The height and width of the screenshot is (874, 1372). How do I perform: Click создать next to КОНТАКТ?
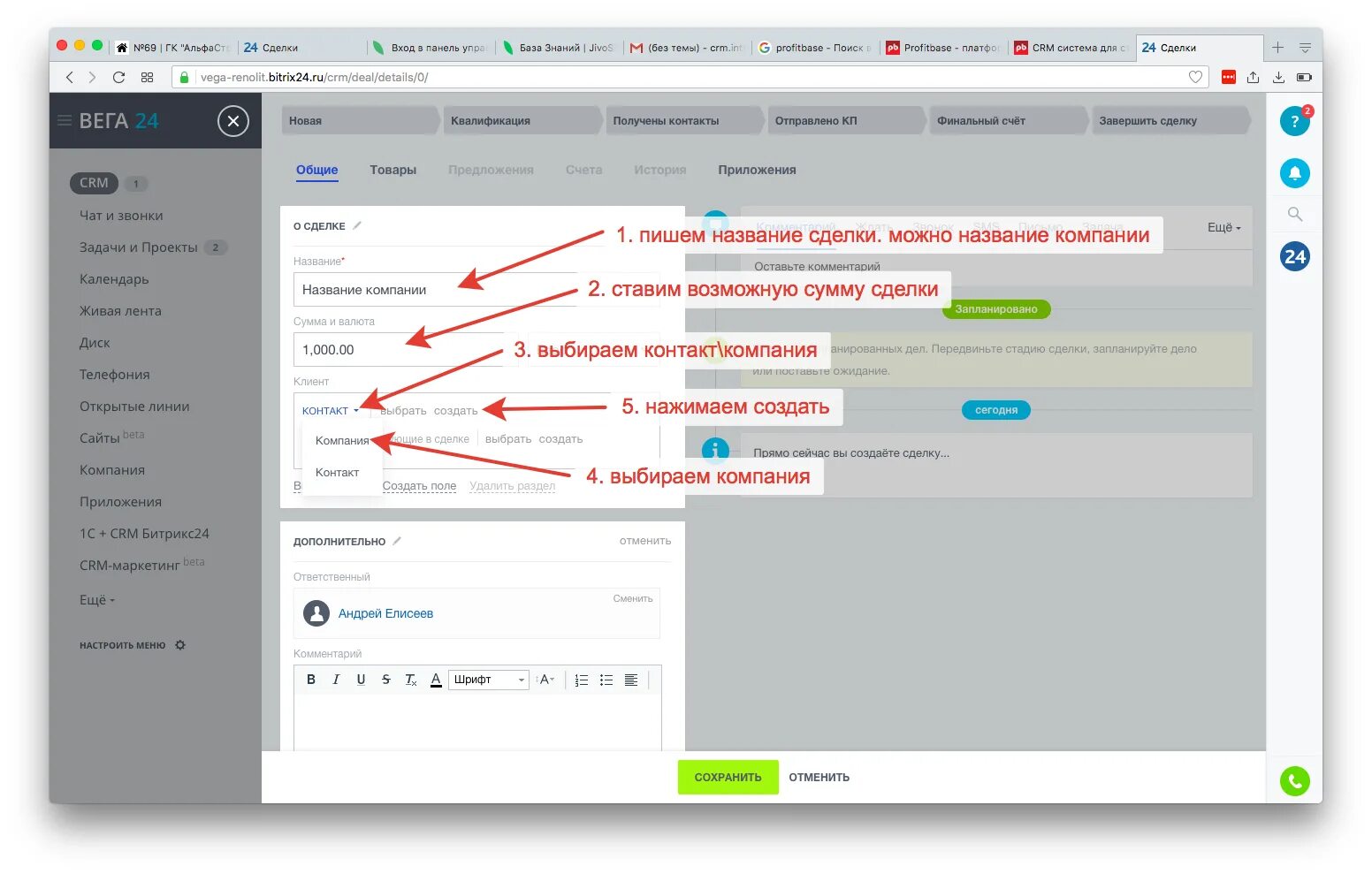tap(455, 411)
